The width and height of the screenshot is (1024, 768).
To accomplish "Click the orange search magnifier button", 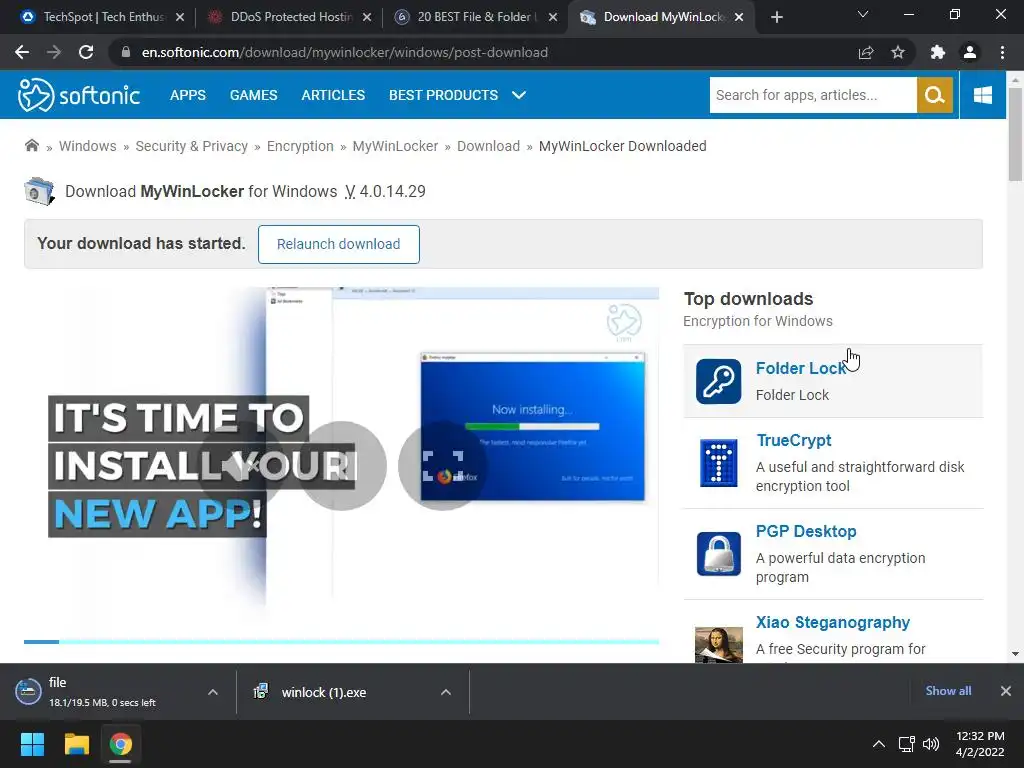I will coord(935,95).
